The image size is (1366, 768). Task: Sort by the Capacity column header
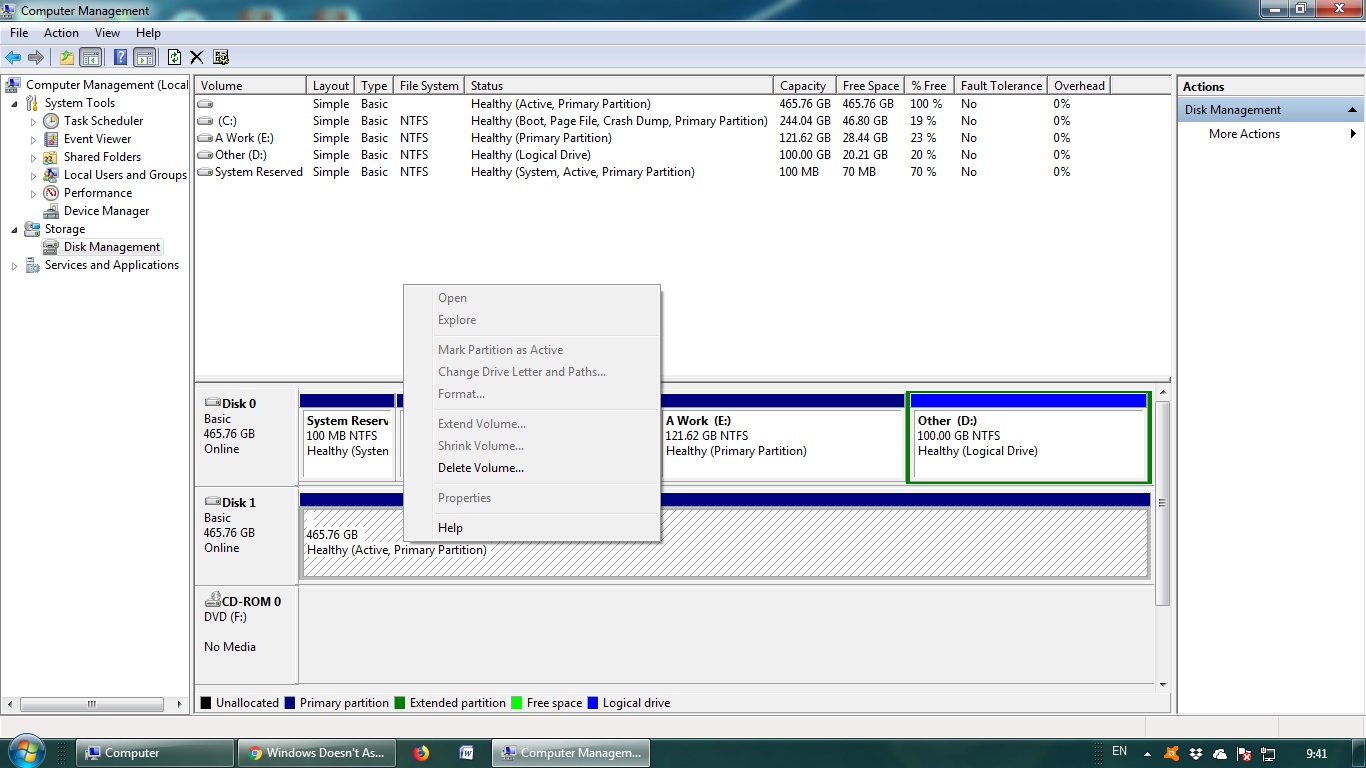click(x=803, y=86)
